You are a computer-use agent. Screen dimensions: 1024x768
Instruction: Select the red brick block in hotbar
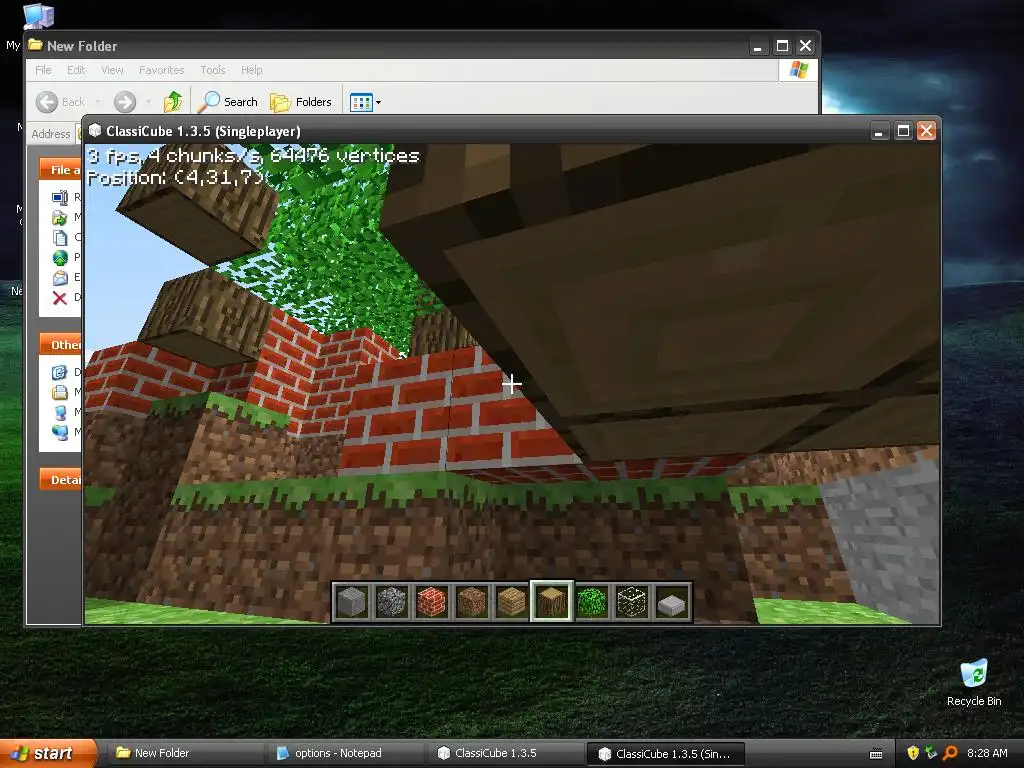pyautogui.click(x=432, y=601)
